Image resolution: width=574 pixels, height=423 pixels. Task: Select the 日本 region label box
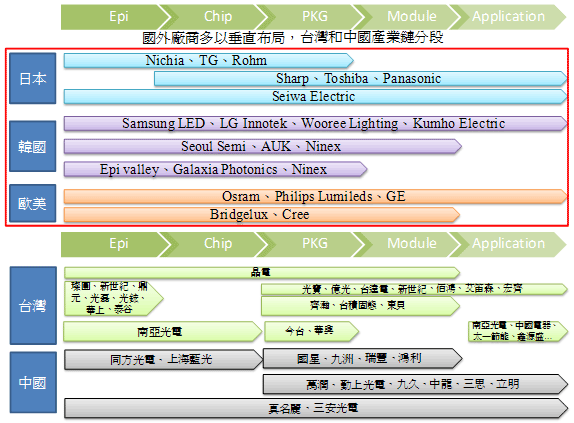[33, 78]
